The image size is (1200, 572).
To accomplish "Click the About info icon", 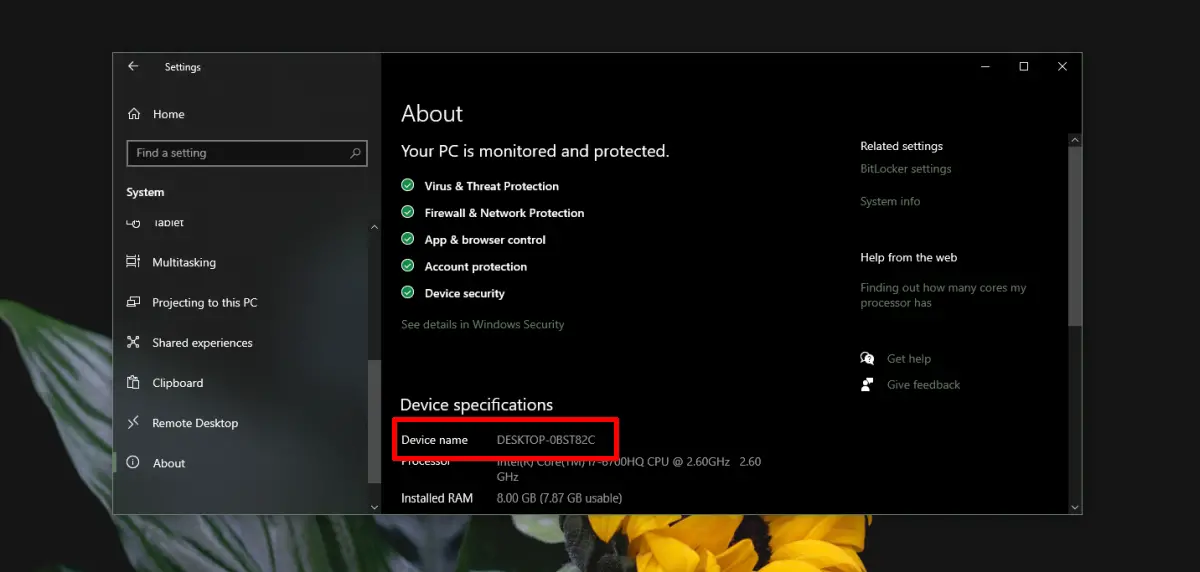I will (133, 463).
